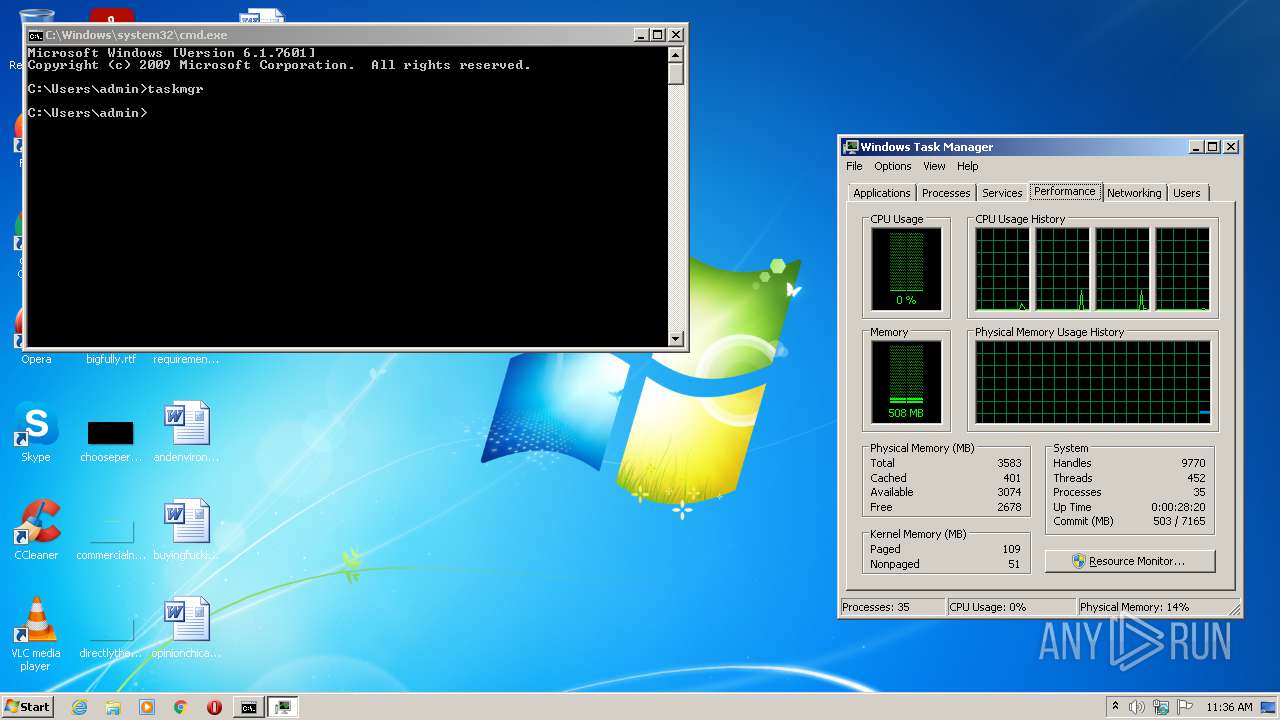Viewport: 1280px width, 720px height.
Task: Switch to the Processes tab
Action: point(946,193)
